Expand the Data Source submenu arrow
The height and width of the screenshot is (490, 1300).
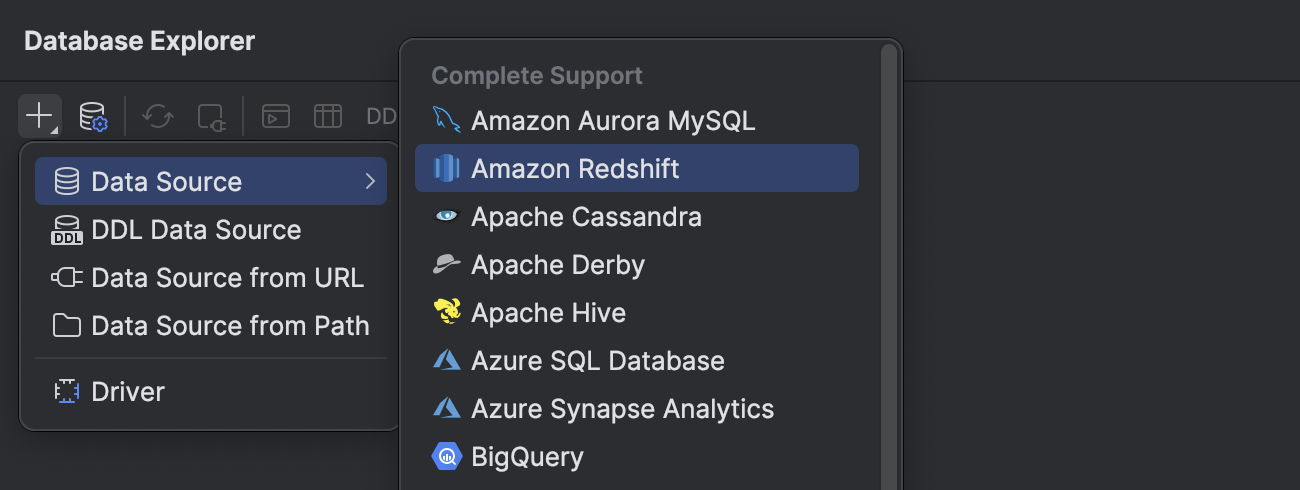(370, 181)
